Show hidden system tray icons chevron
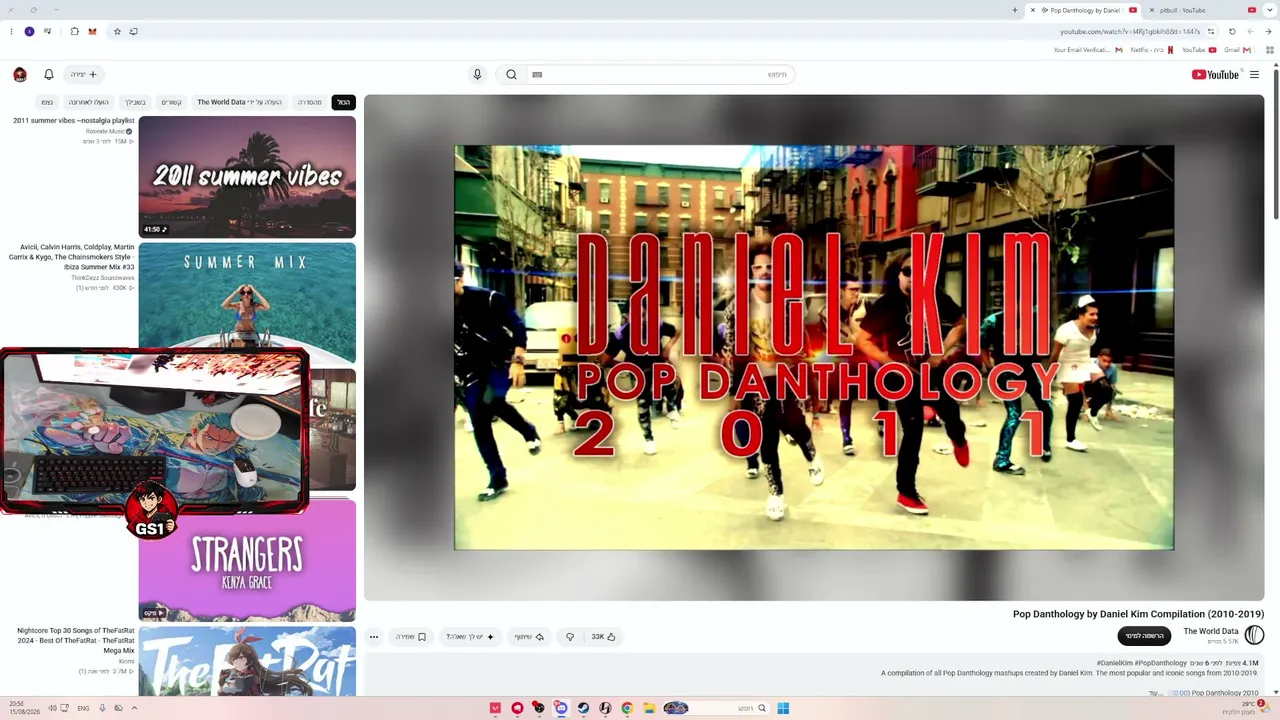 point(134,708)
